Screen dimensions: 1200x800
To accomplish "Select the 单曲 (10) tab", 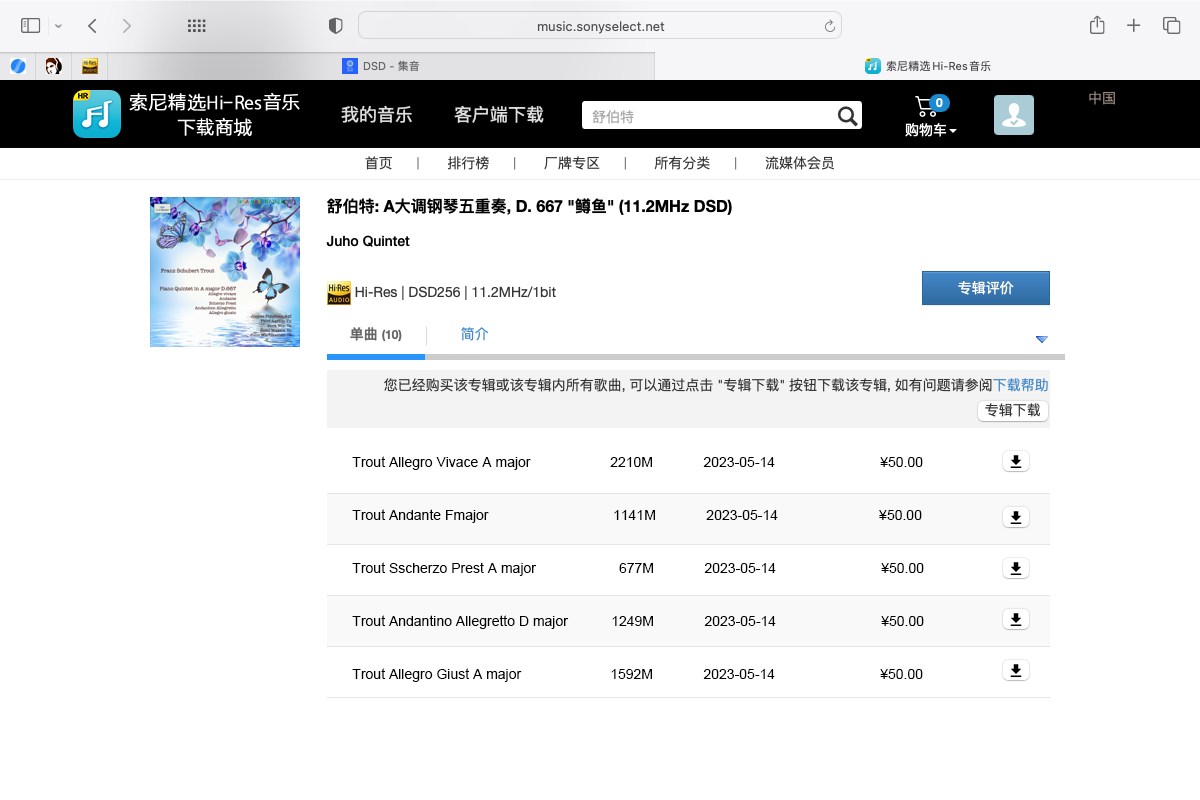I will point(376,334).
